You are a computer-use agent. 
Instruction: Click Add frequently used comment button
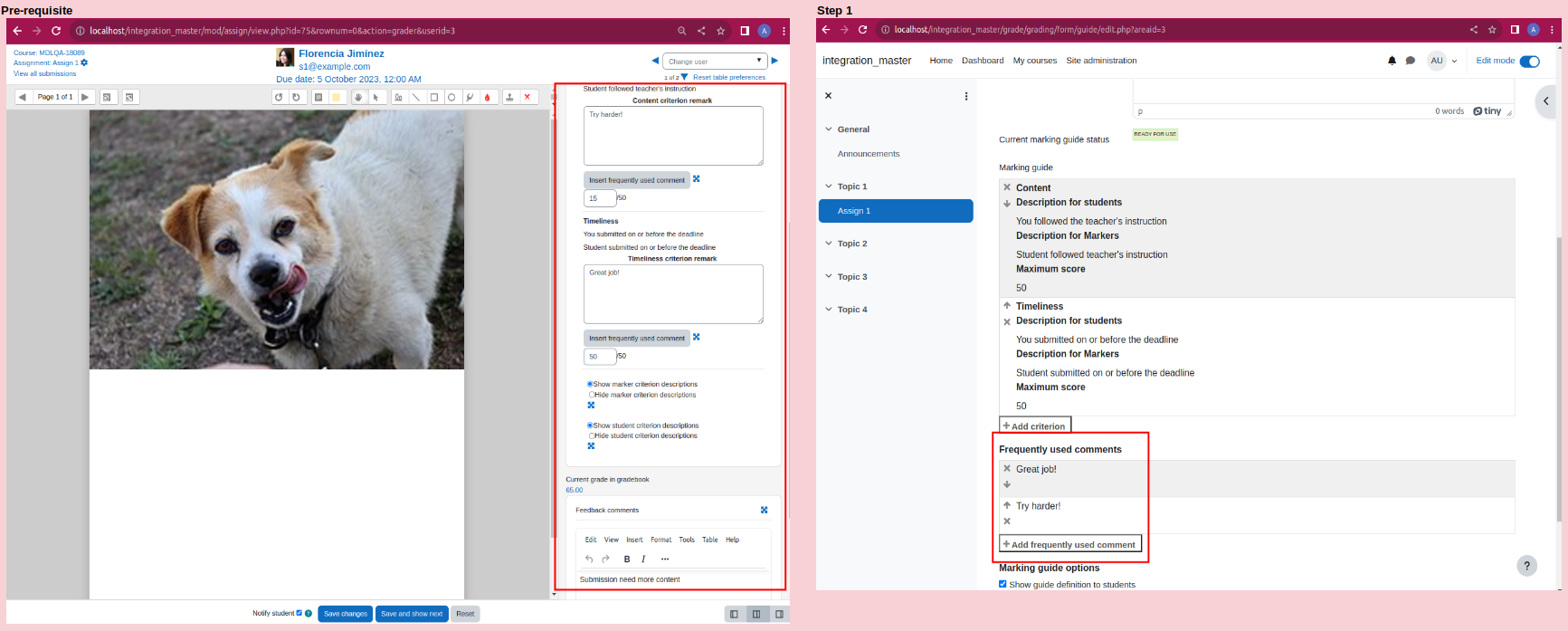(1070, 544)
